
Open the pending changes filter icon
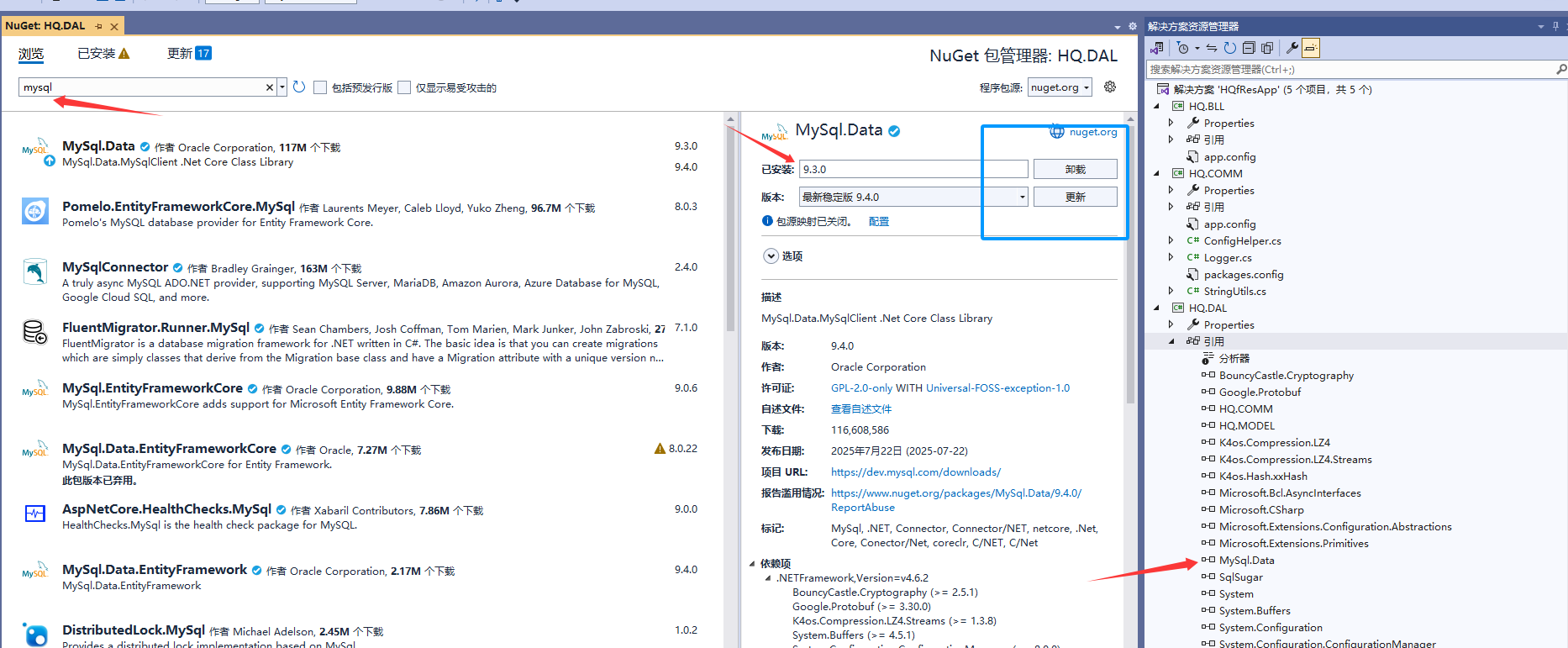pos(1183,48)
